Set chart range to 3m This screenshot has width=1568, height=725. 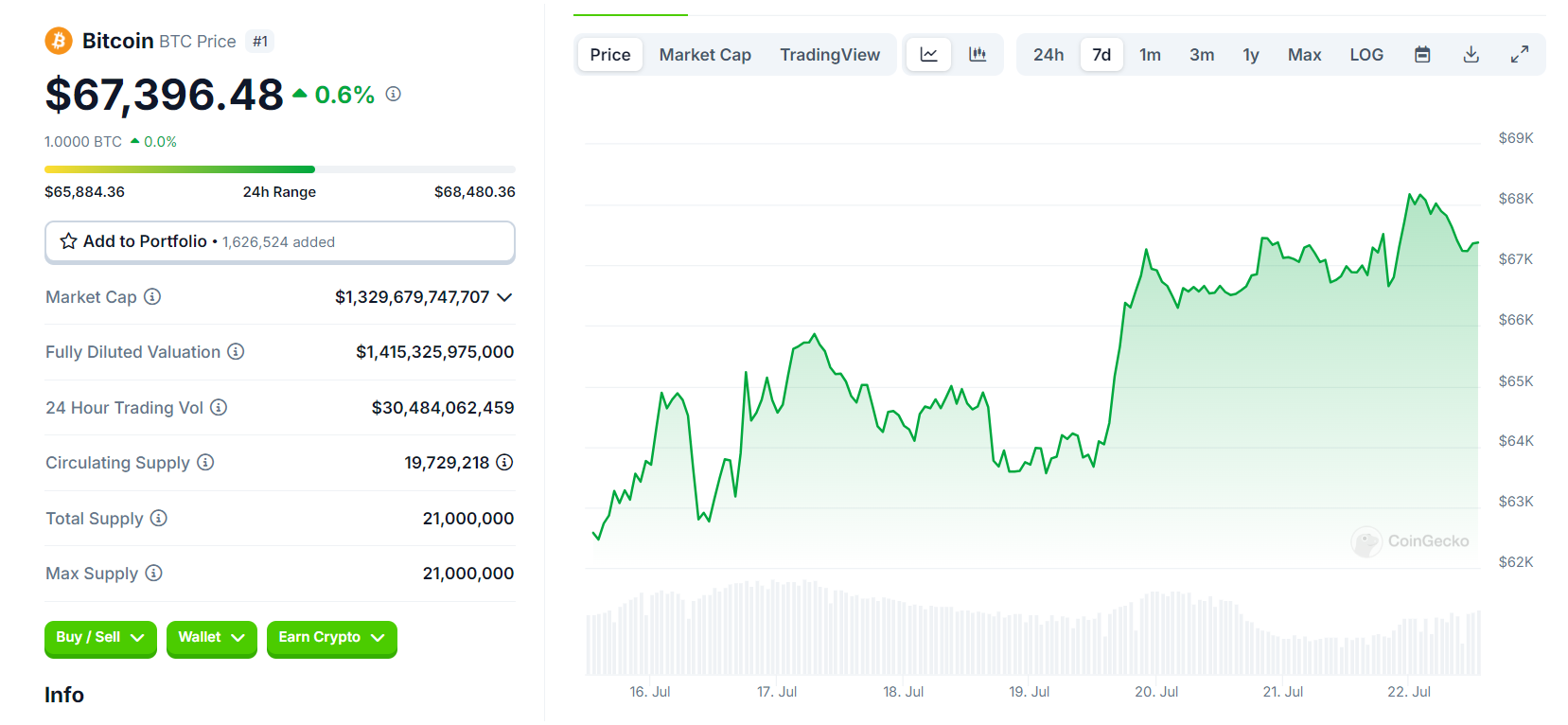click(x=1202, y=55)
